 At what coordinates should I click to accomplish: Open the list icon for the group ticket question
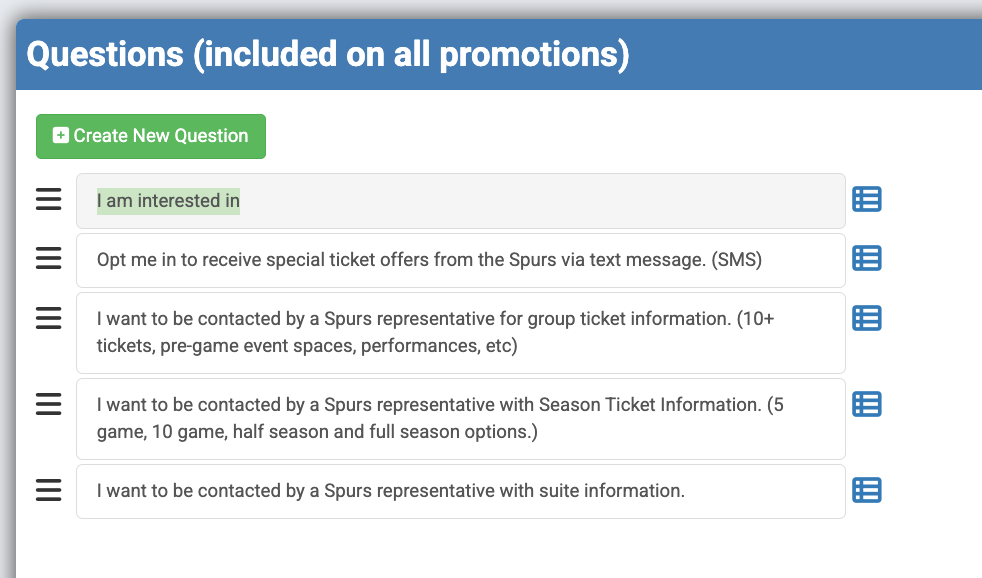pos(866,318)
